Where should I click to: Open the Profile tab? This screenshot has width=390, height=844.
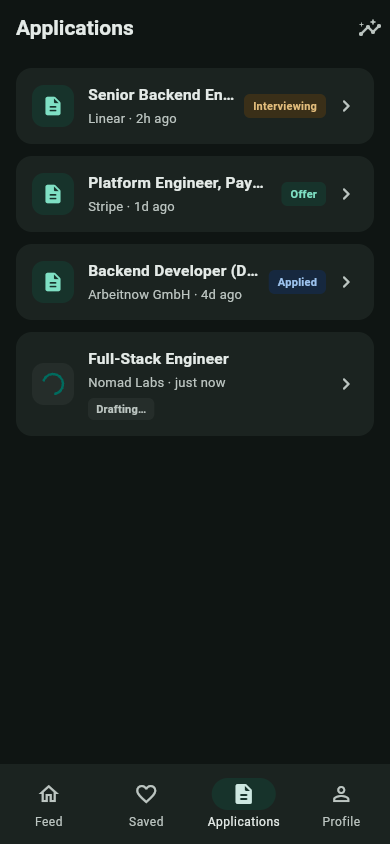tap(341, 805)
